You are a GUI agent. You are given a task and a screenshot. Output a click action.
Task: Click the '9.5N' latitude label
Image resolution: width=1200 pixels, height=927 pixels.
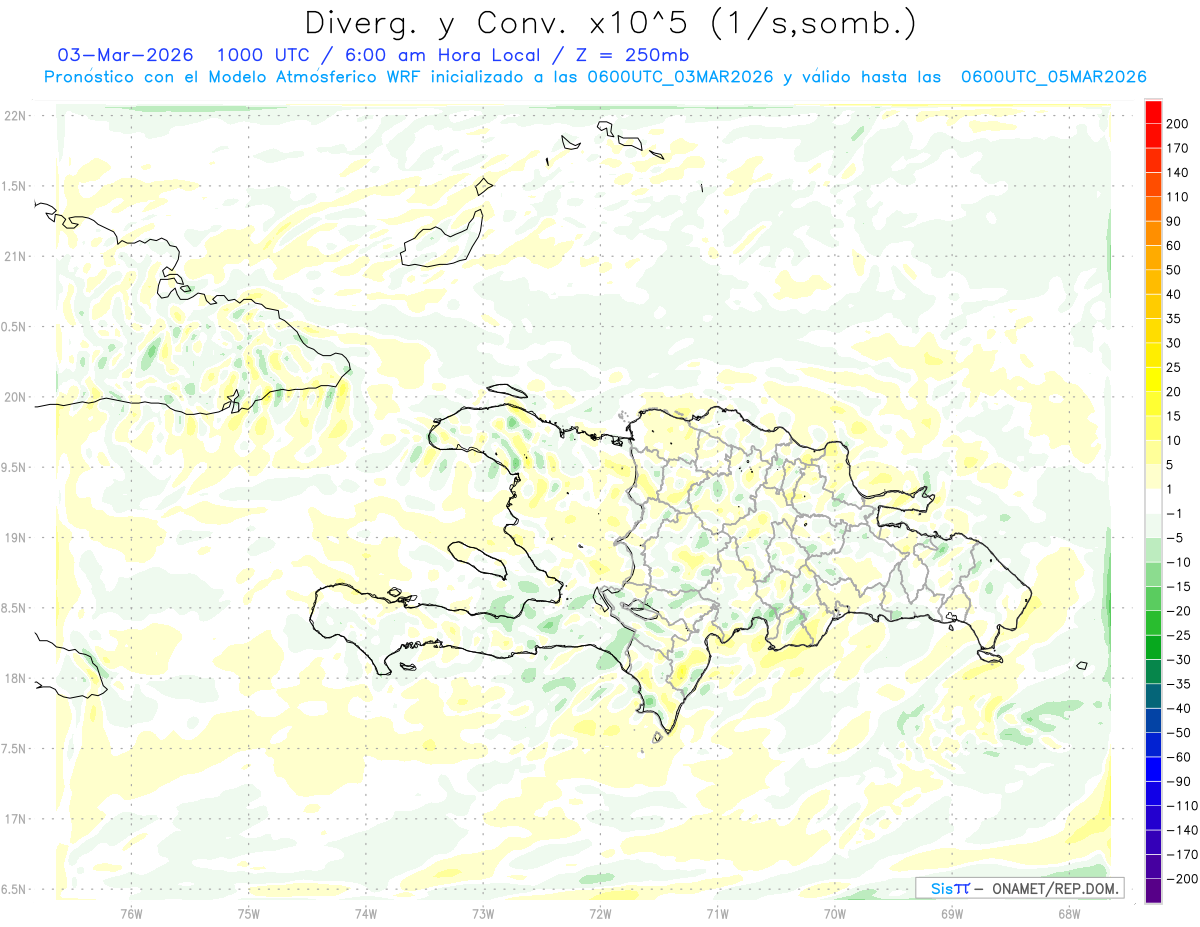[15, 467]
